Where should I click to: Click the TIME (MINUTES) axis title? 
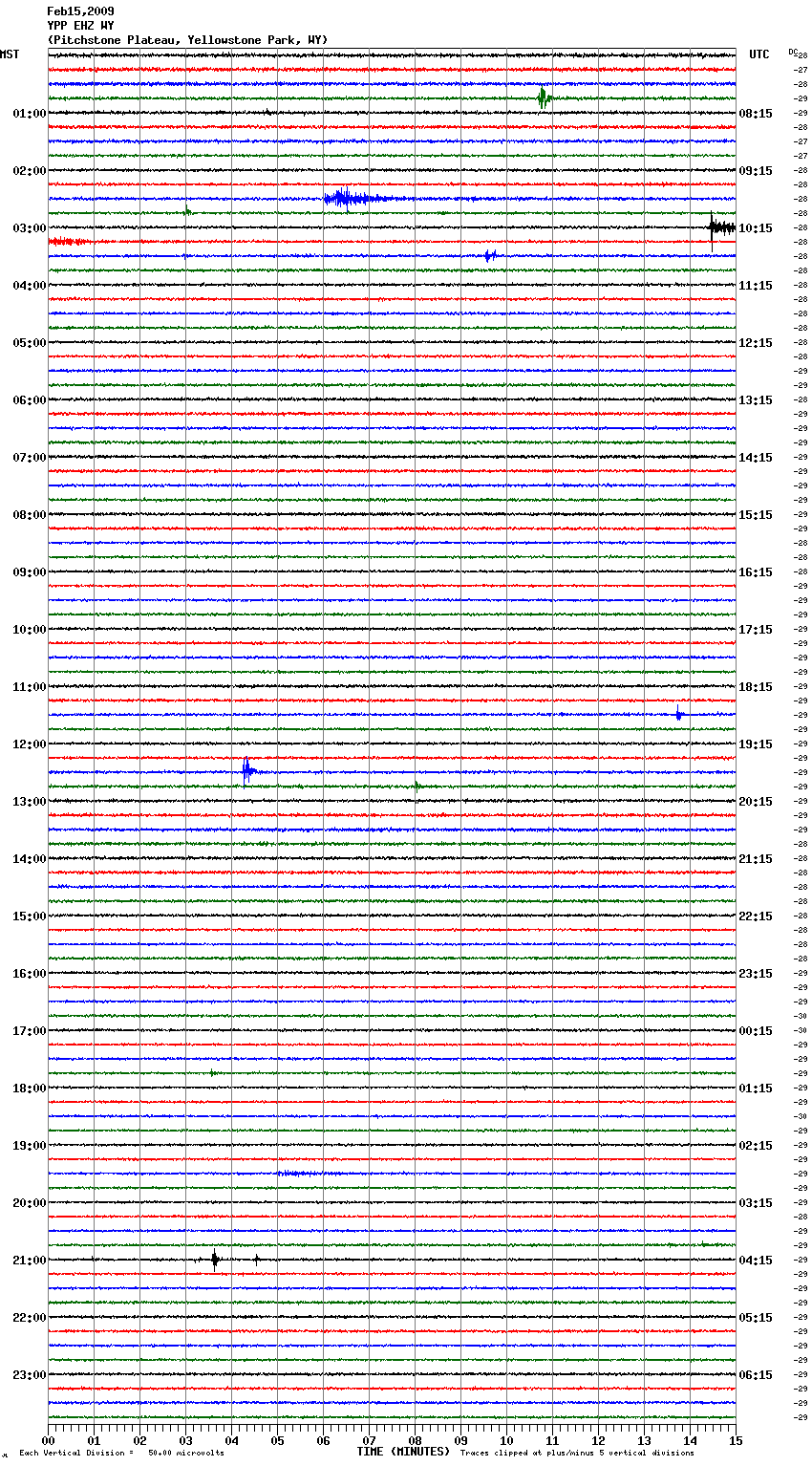[403, 1452]
